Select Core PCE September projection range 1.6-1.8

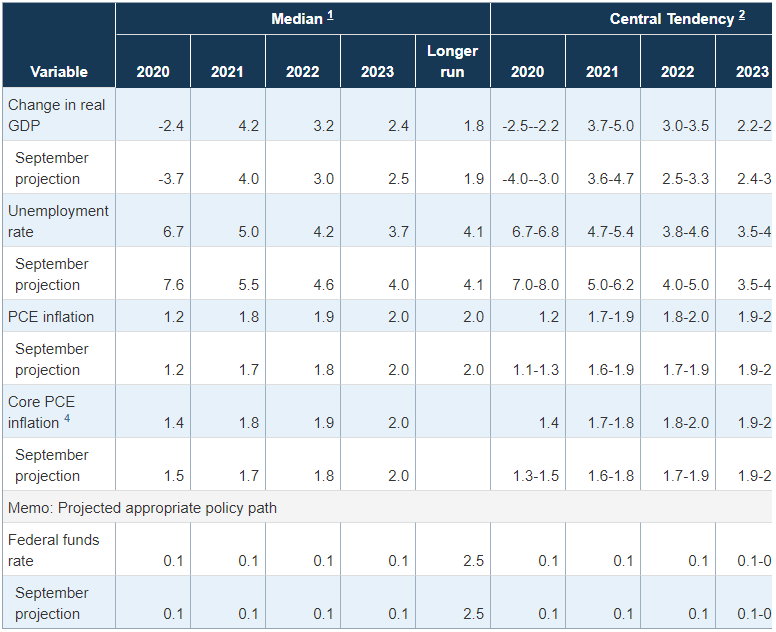coord(611,476)
